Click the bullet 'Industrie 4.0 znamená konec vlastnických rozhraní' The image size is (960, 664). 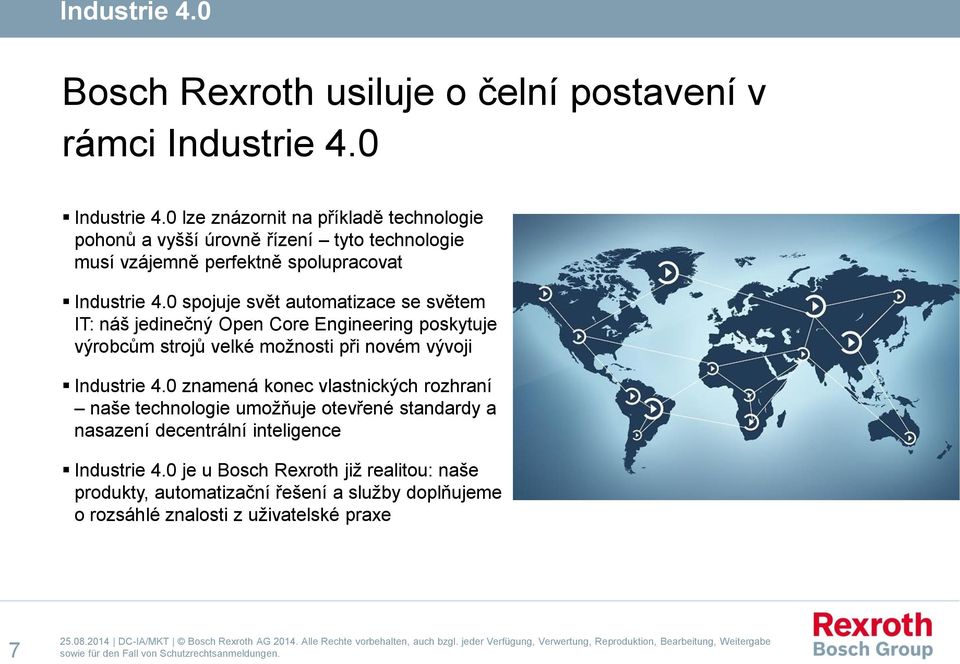pyautogui.click(x=283, y=386)
